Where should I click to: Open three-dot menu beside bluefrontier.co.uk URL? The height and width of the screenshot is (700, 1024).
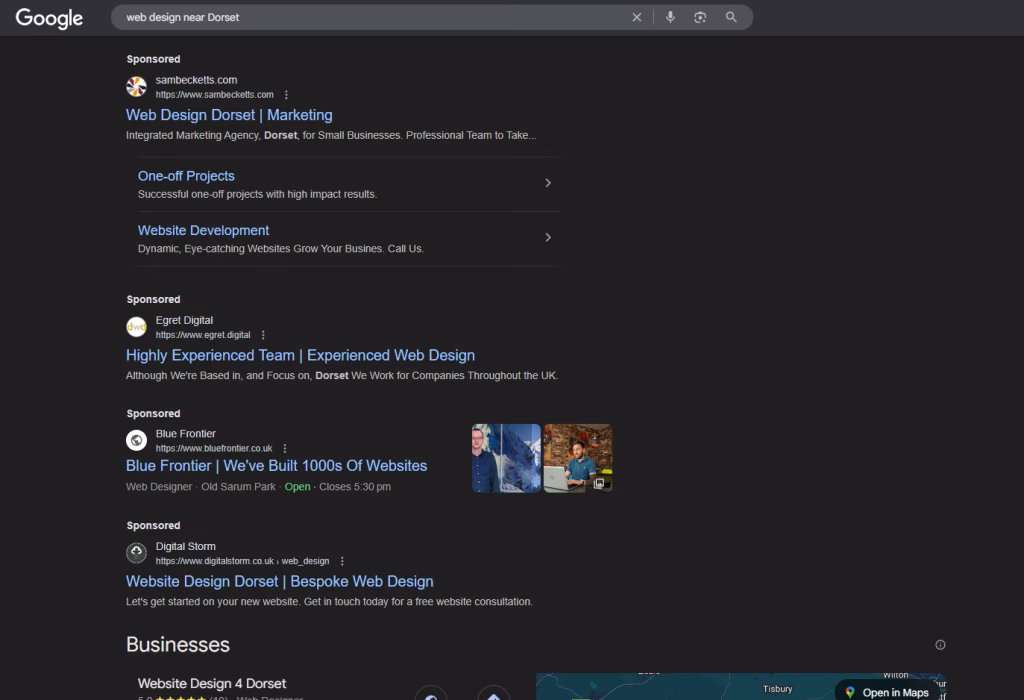285,449
